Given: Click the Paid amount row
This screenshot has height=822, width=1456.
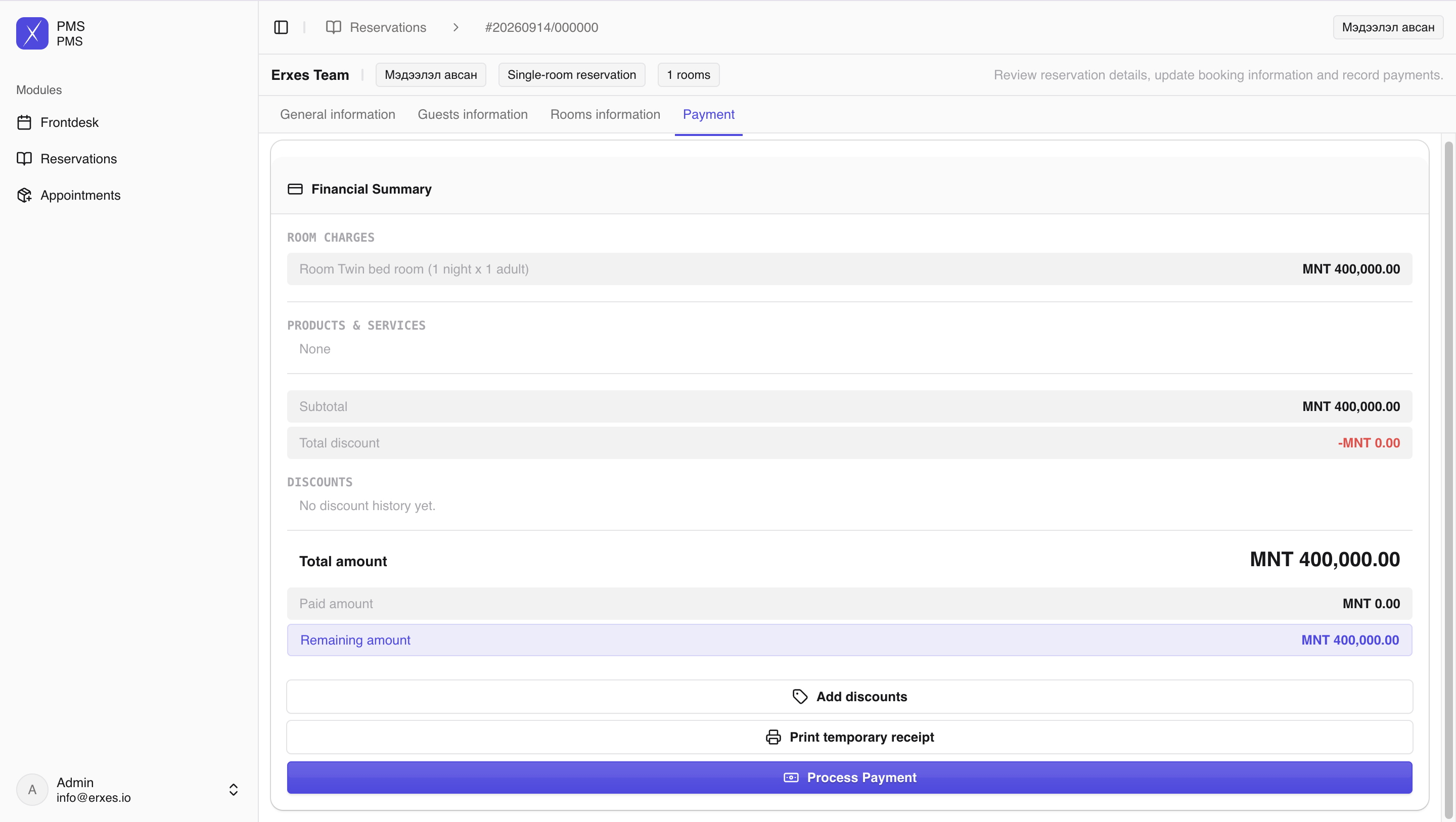Looking at the screenshot, I should pos(849,604).
